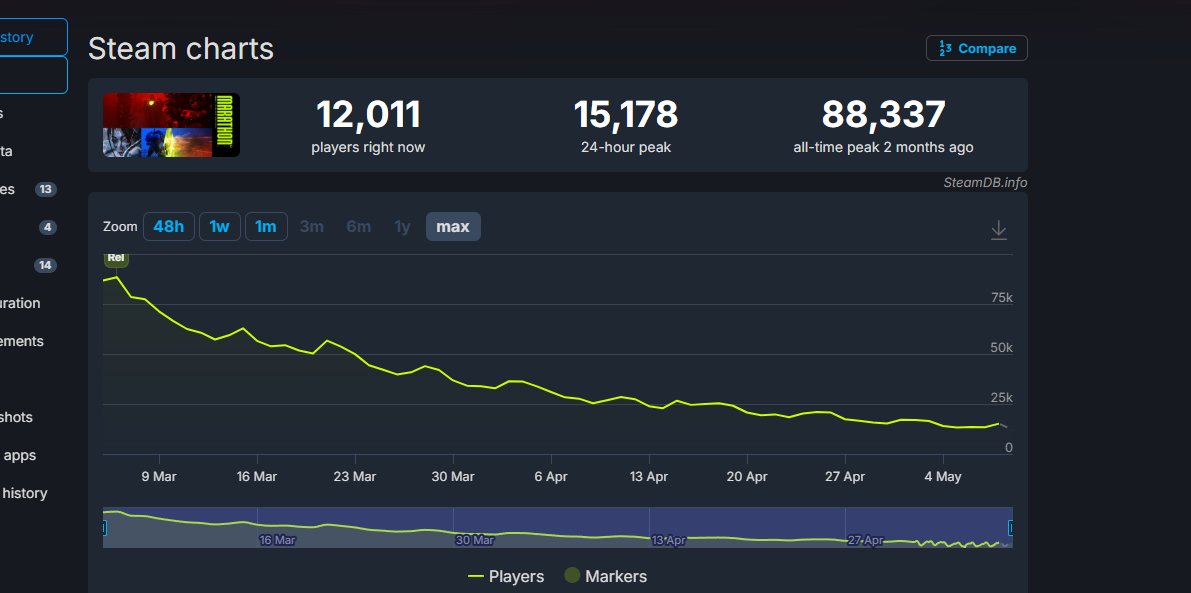Click the 88,337 all-time peak figure
The width and height of the screenshot is (1191, 593).
pos(883,115)
